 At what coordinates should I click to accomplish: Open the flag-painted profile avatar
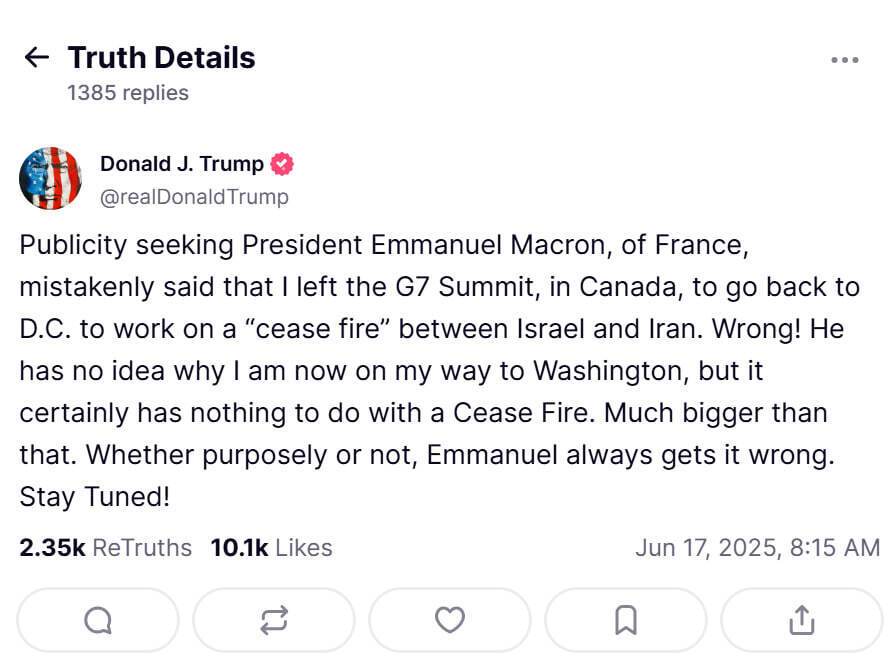click(50, 178)
